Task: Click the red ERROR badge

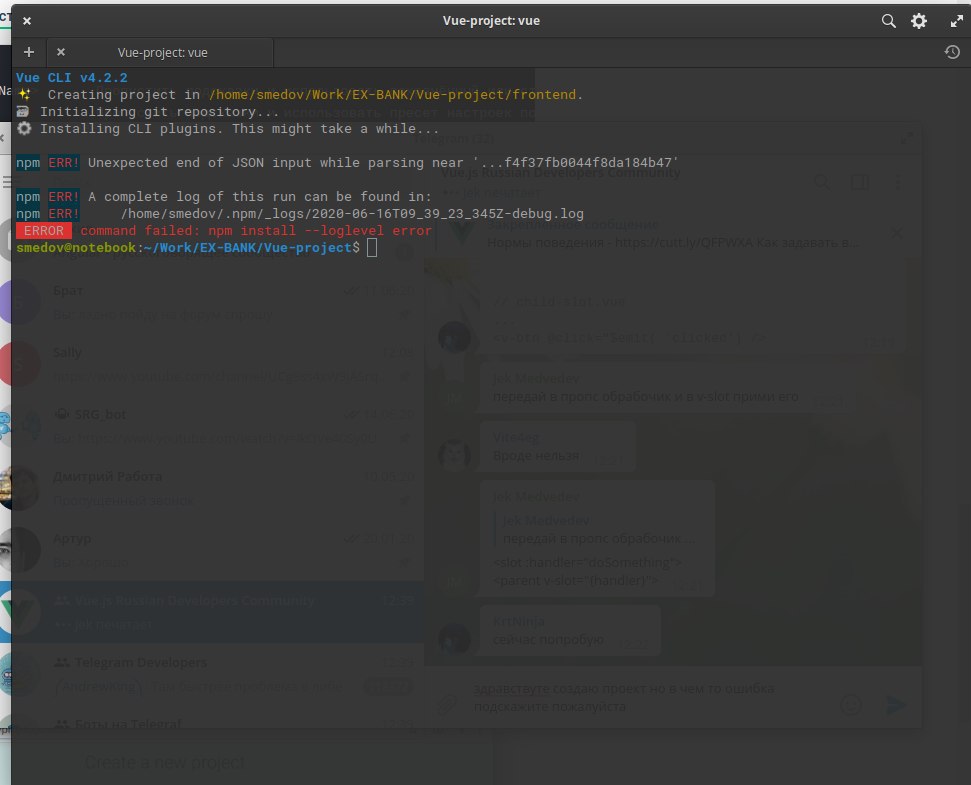Action: point(43,231)
